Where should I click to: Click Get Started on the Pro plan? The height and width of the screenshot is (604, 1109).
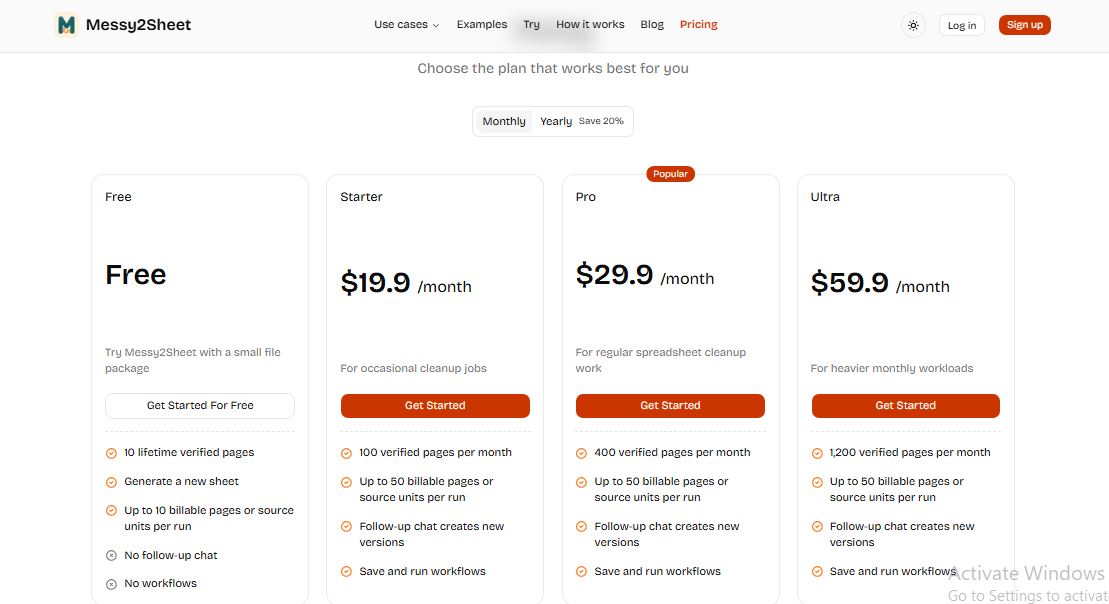(x=670, y=406)
